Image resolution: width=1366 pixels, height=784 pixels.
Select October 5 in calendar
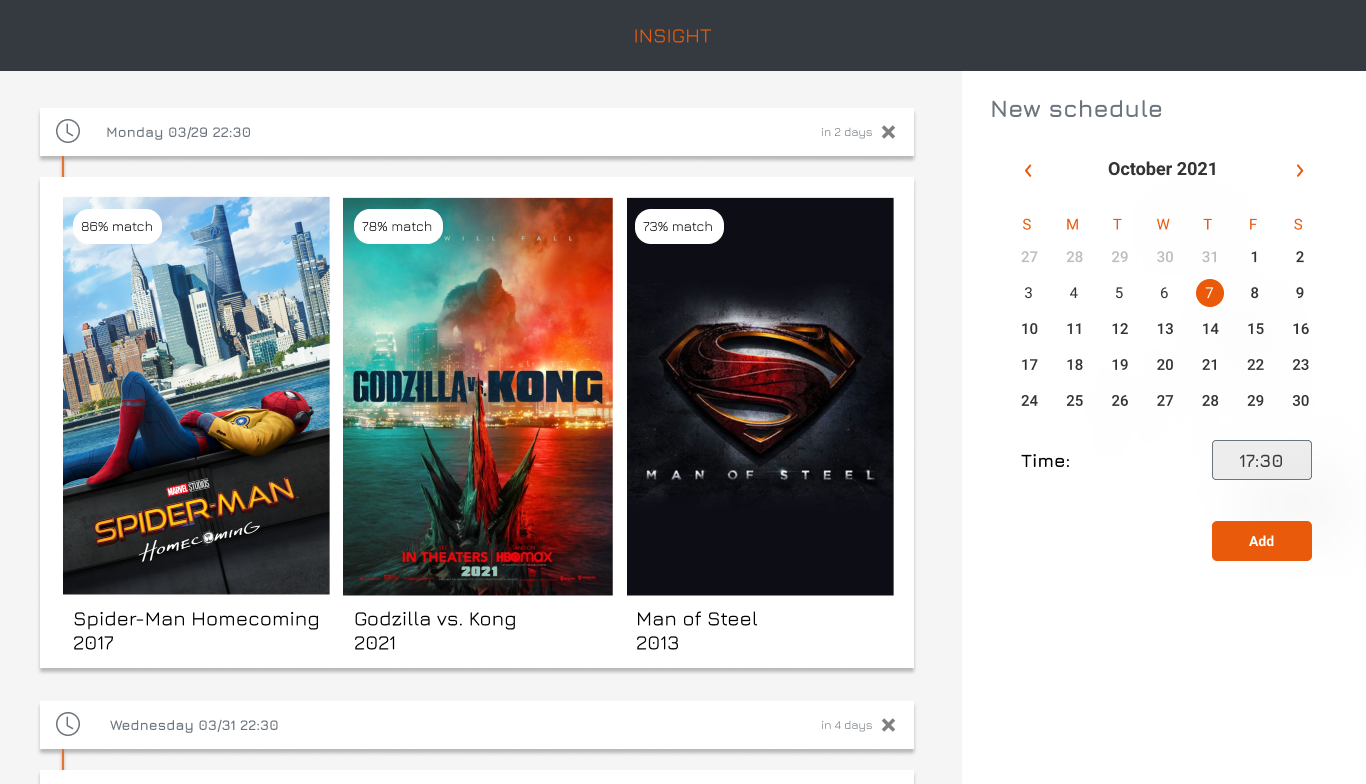click(x=1119, y=293)
